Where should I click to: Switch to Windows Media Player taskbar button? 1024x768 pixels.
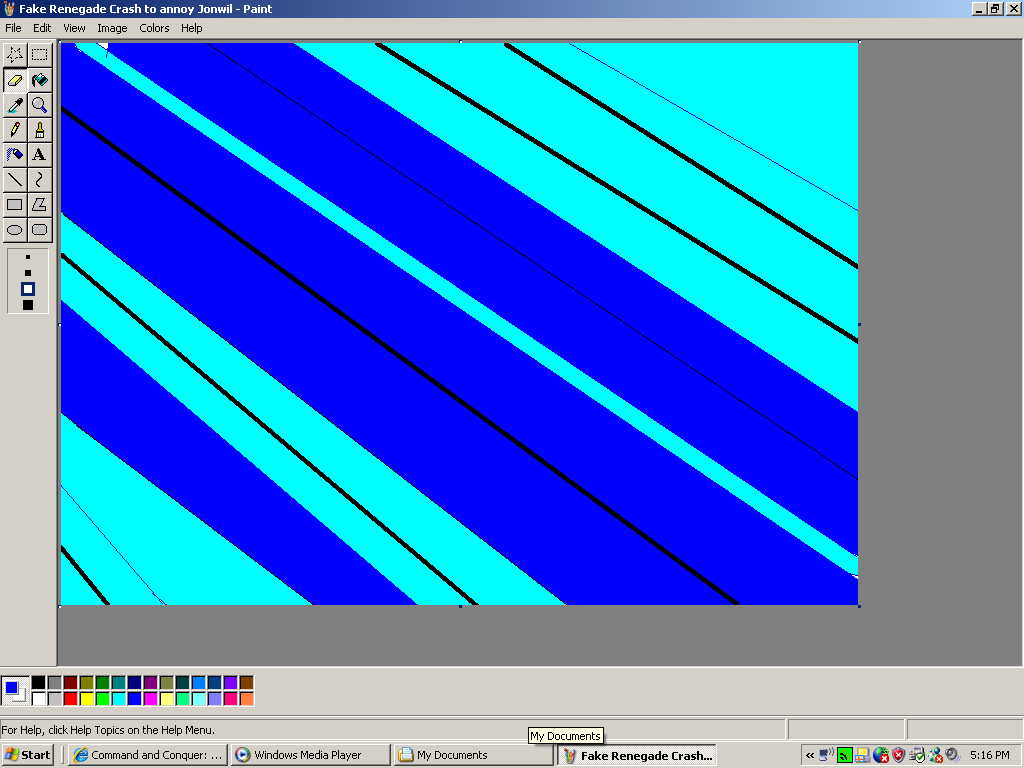point(310,755)
